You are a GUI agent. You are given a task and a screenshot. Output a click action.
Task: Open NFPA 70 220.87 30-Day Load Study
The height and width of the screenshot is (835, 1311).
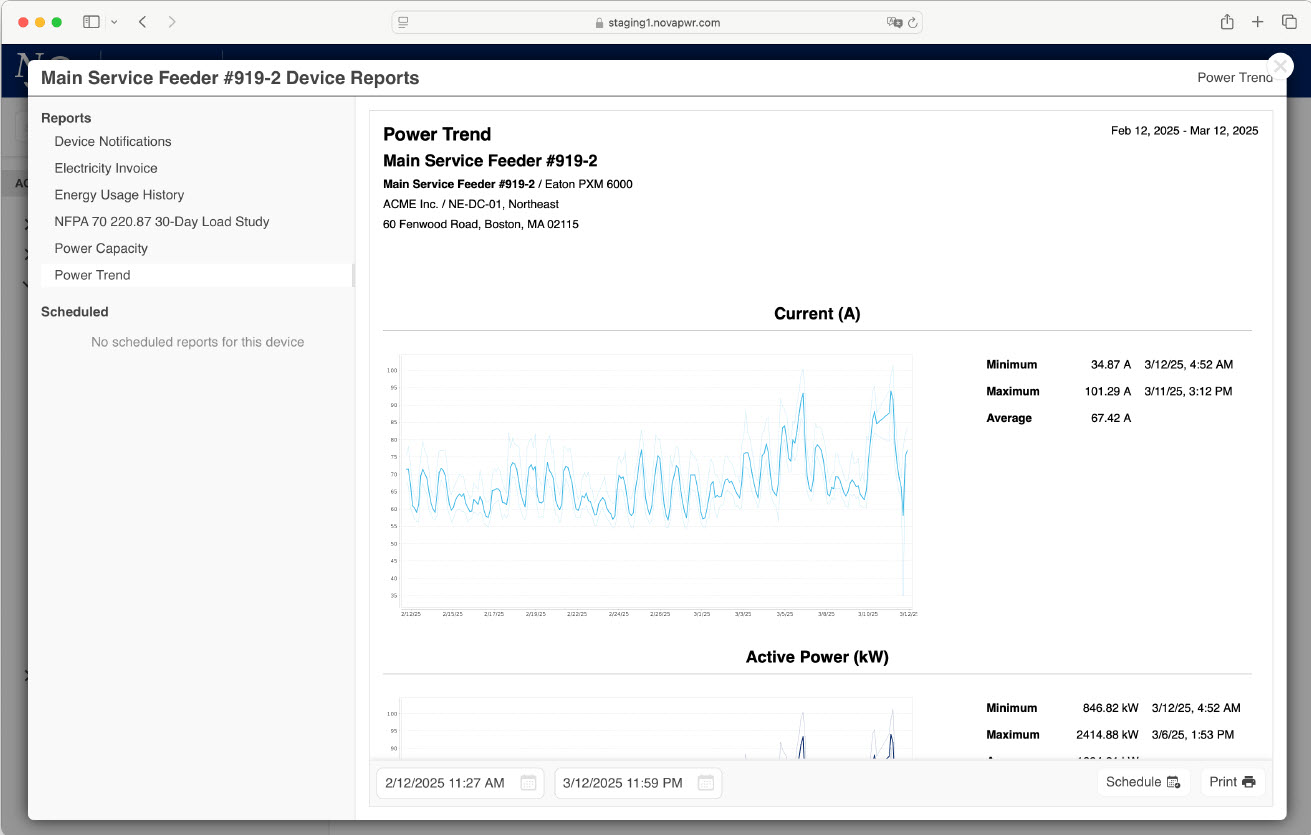pos(162,221)
